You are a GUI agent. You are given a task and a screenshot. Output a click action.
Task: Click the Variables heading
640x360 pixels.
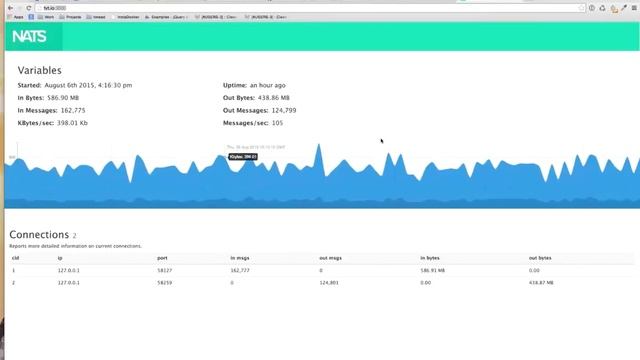(40, 70)
